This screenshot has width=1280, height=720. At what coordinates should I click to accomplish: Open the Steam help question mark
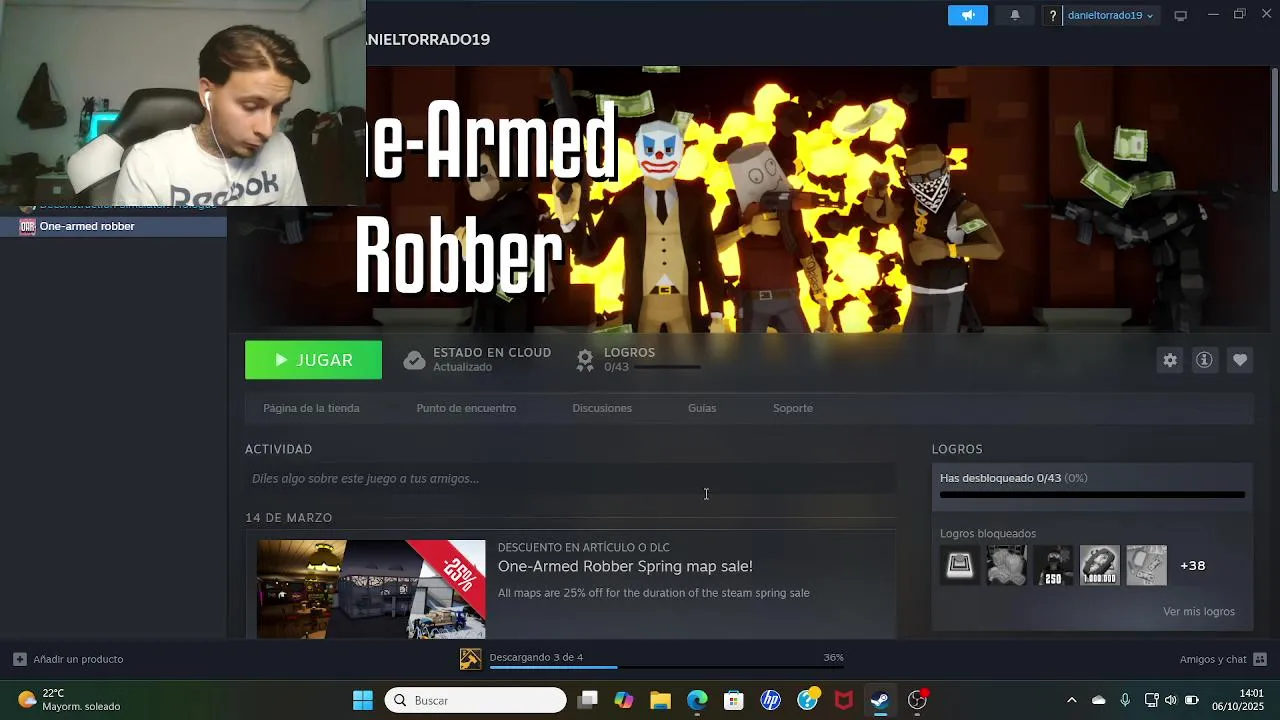pos(1052,15)
